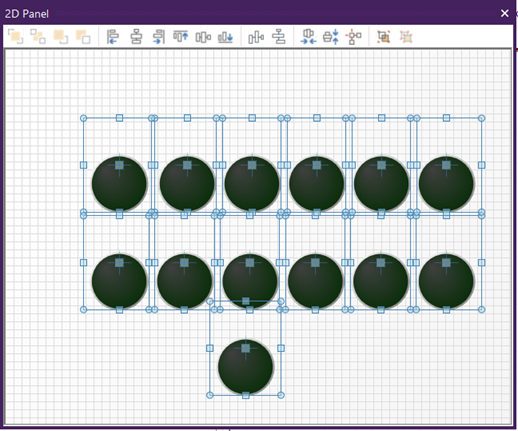The height and width of the screenshot is (431, 518).
Task: Click the Ungroup objects icon
Action: coord(406,36)
